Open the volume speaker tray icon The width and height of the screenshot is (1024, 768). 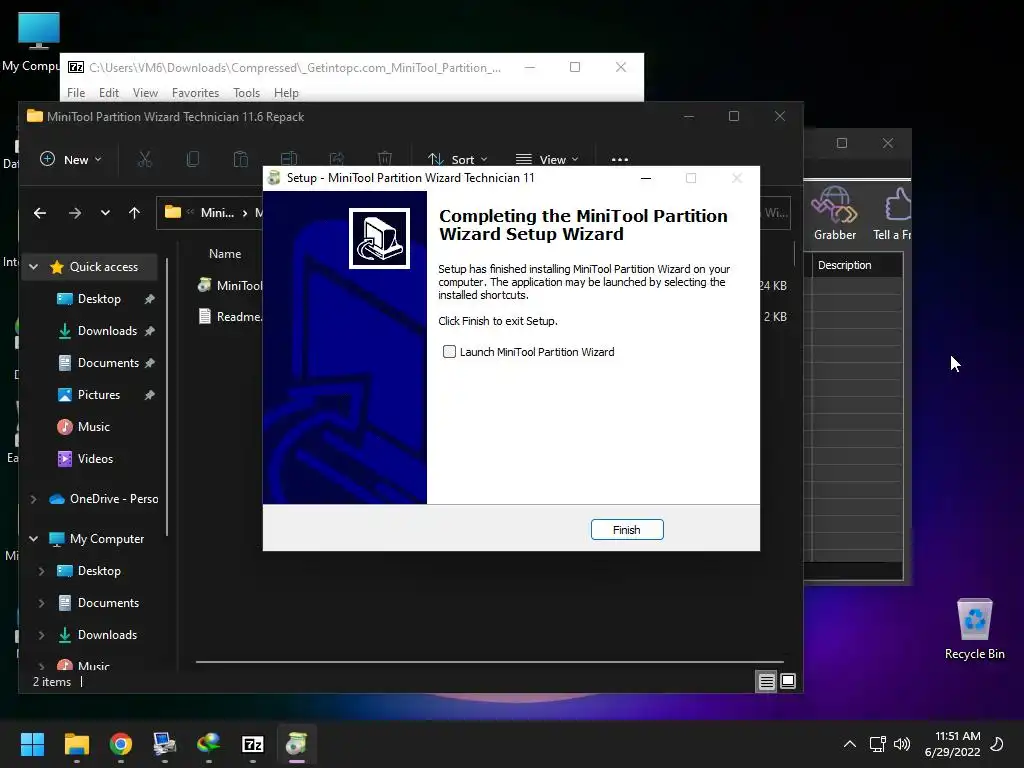(902, 744)
